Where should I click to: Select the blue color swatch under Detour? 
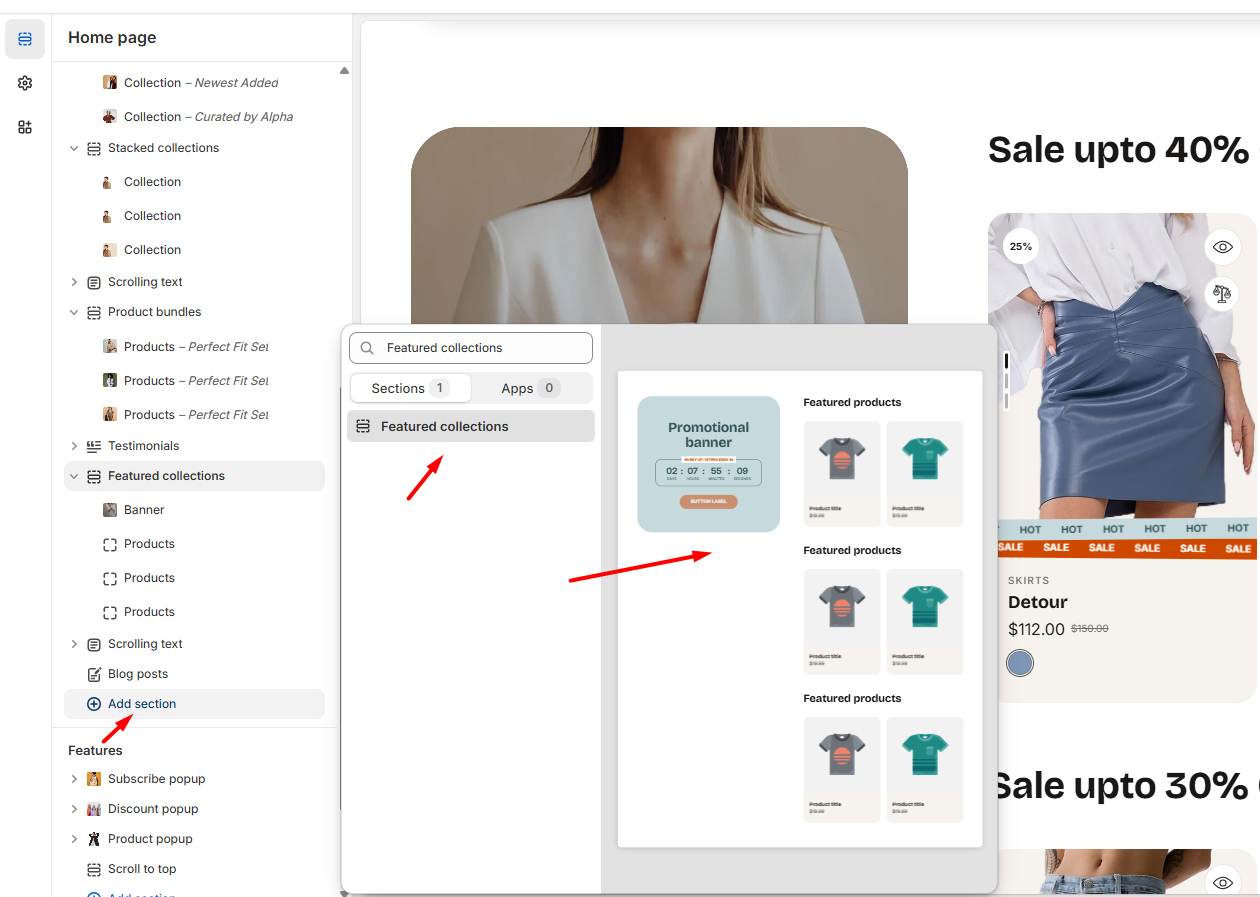(x=1020, y=663)
